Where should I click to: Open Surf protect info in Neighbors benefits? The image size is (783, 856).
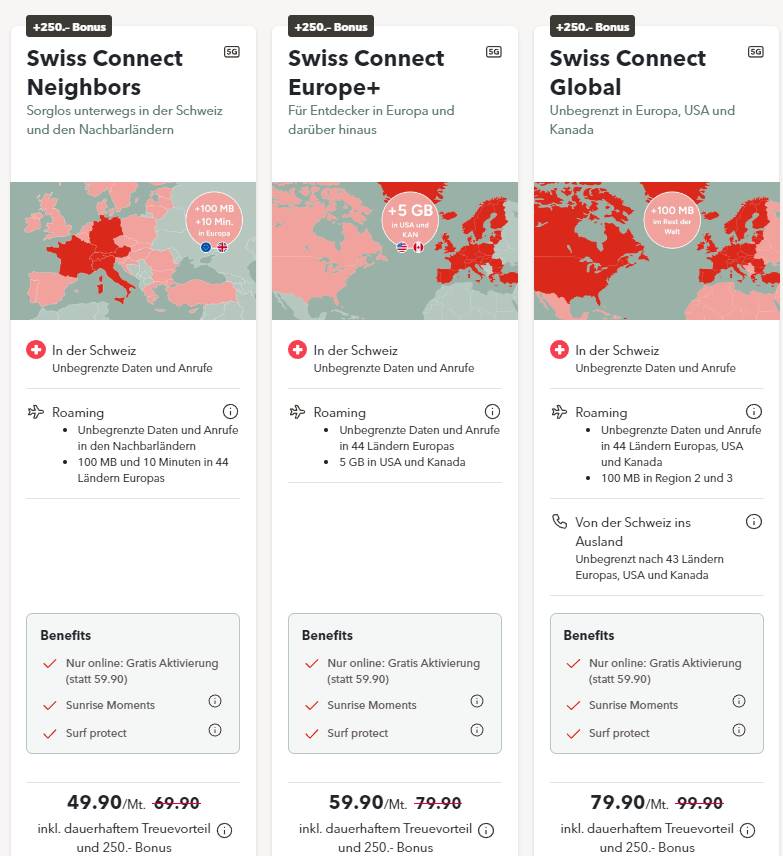point(215,730)
